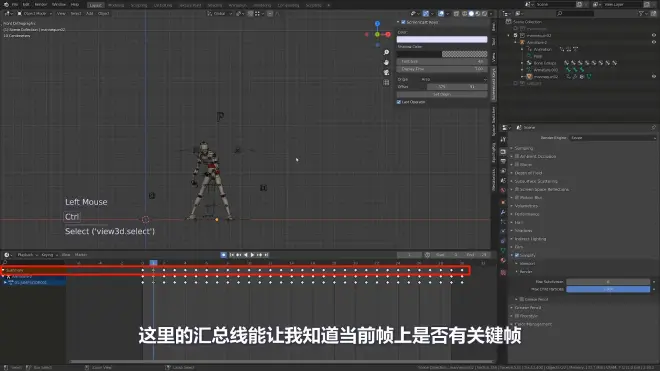Click the navigation axis gizmo Z handle
This screenshot has width=660, height=371.
coord(378,24)
